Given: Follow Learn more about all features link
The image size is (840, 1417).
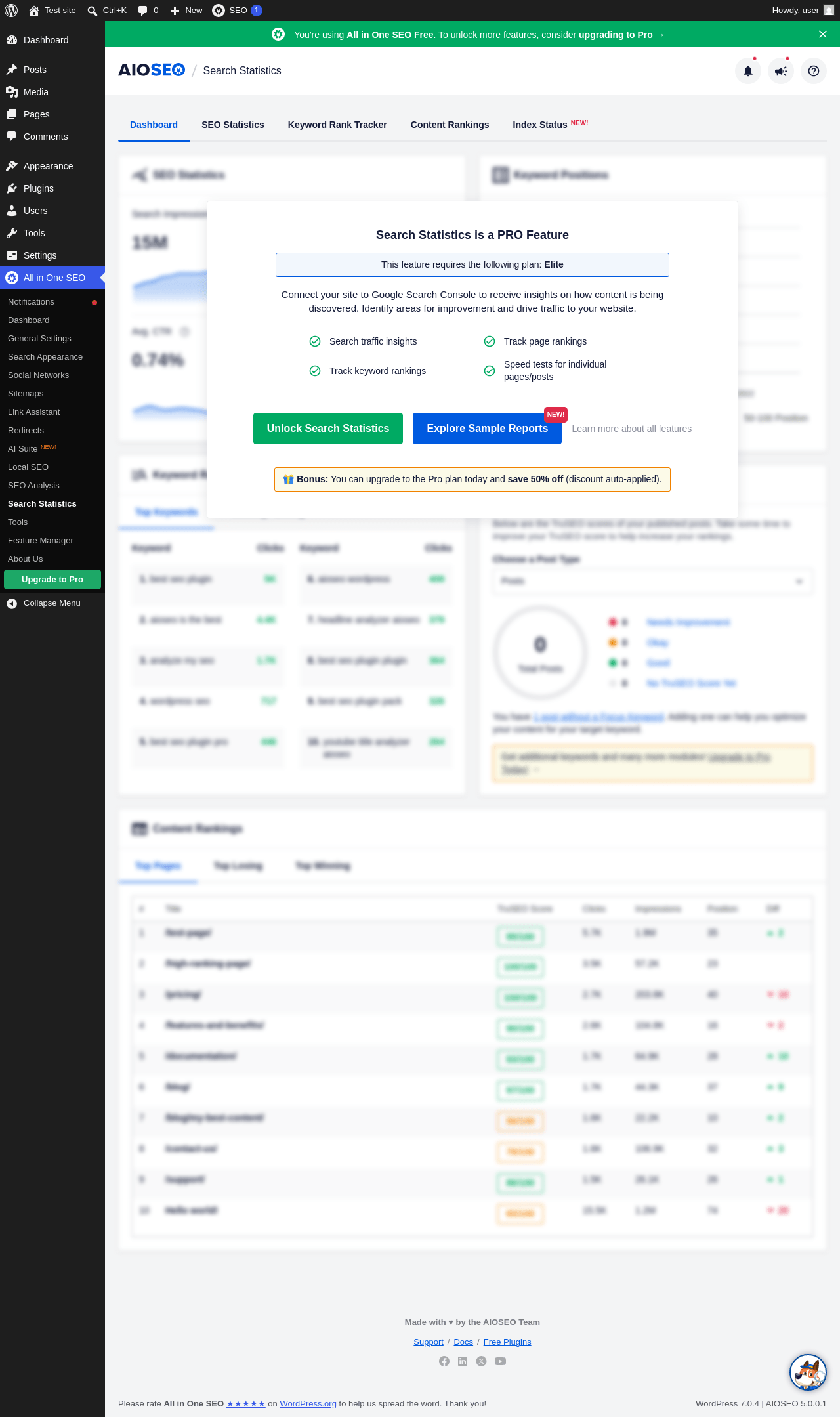Looking at the screenshot, I should [x=632, y=429].
